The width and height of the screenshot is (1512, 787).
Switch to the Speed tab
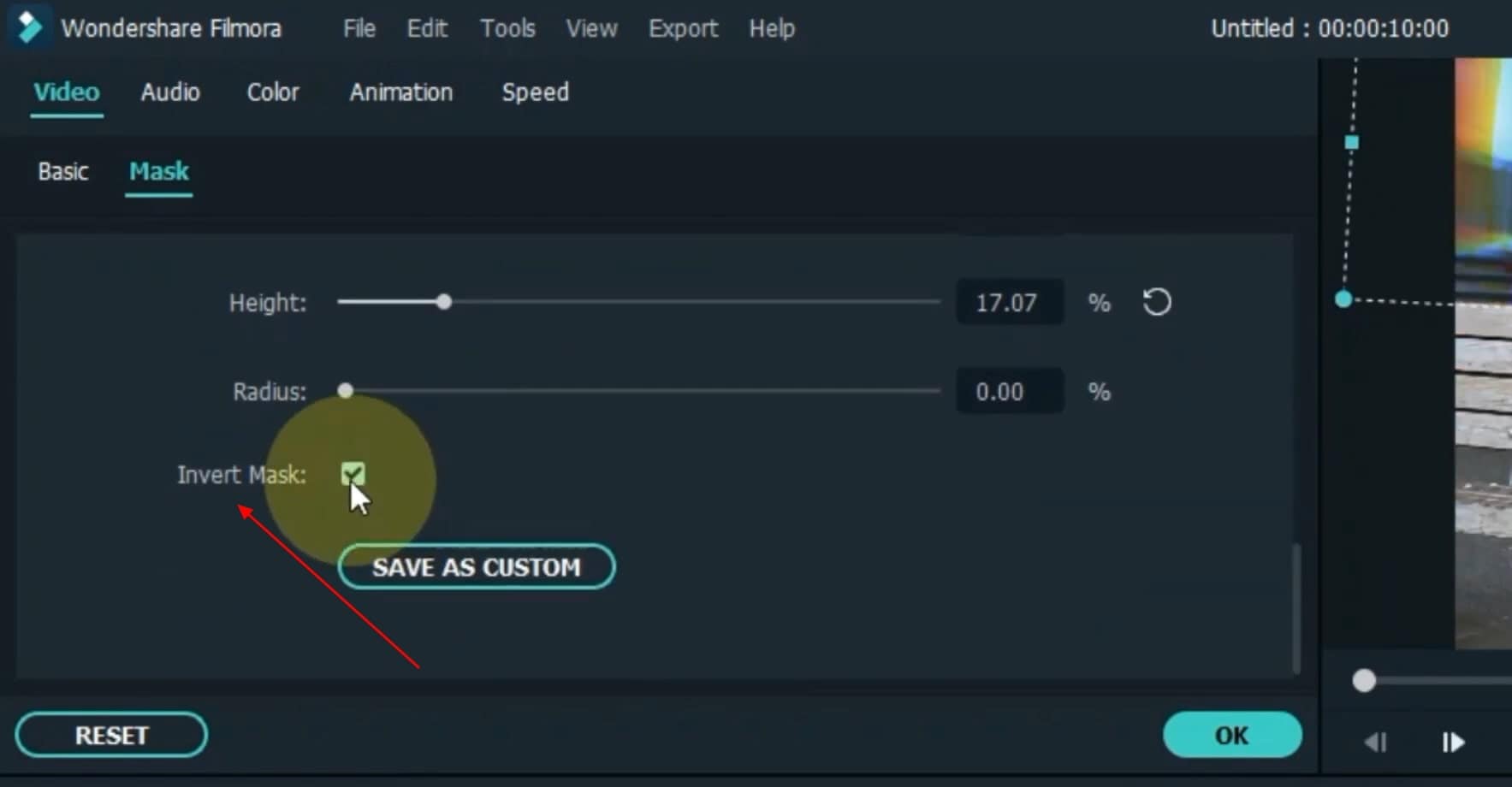(x=535, y=92)
